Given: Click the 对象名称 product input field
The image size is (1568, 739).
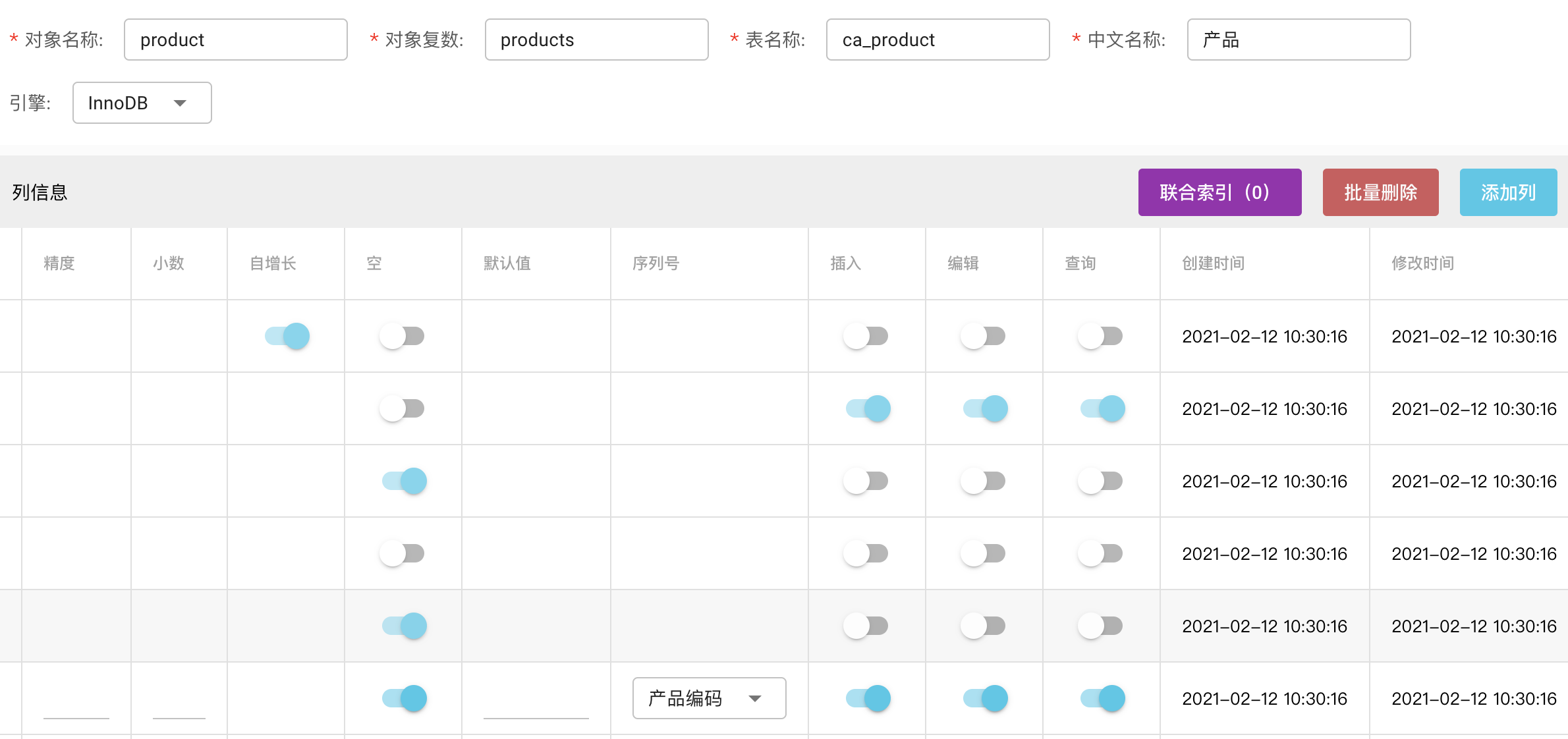Looking at the screenshot, I should 235,40.
